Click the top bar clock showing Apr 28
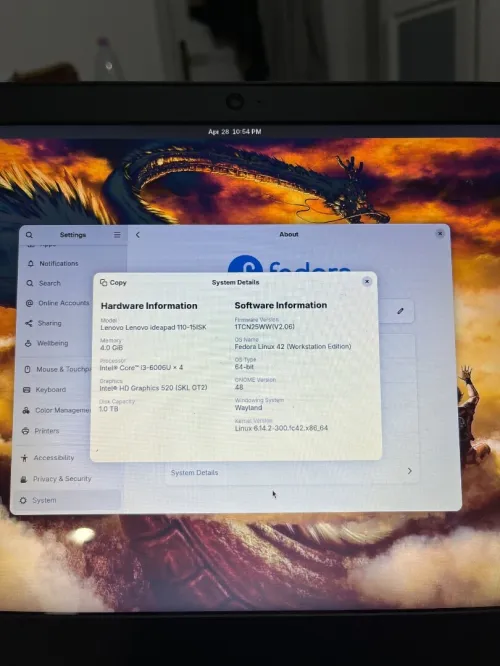 click(x=234, y=132)
